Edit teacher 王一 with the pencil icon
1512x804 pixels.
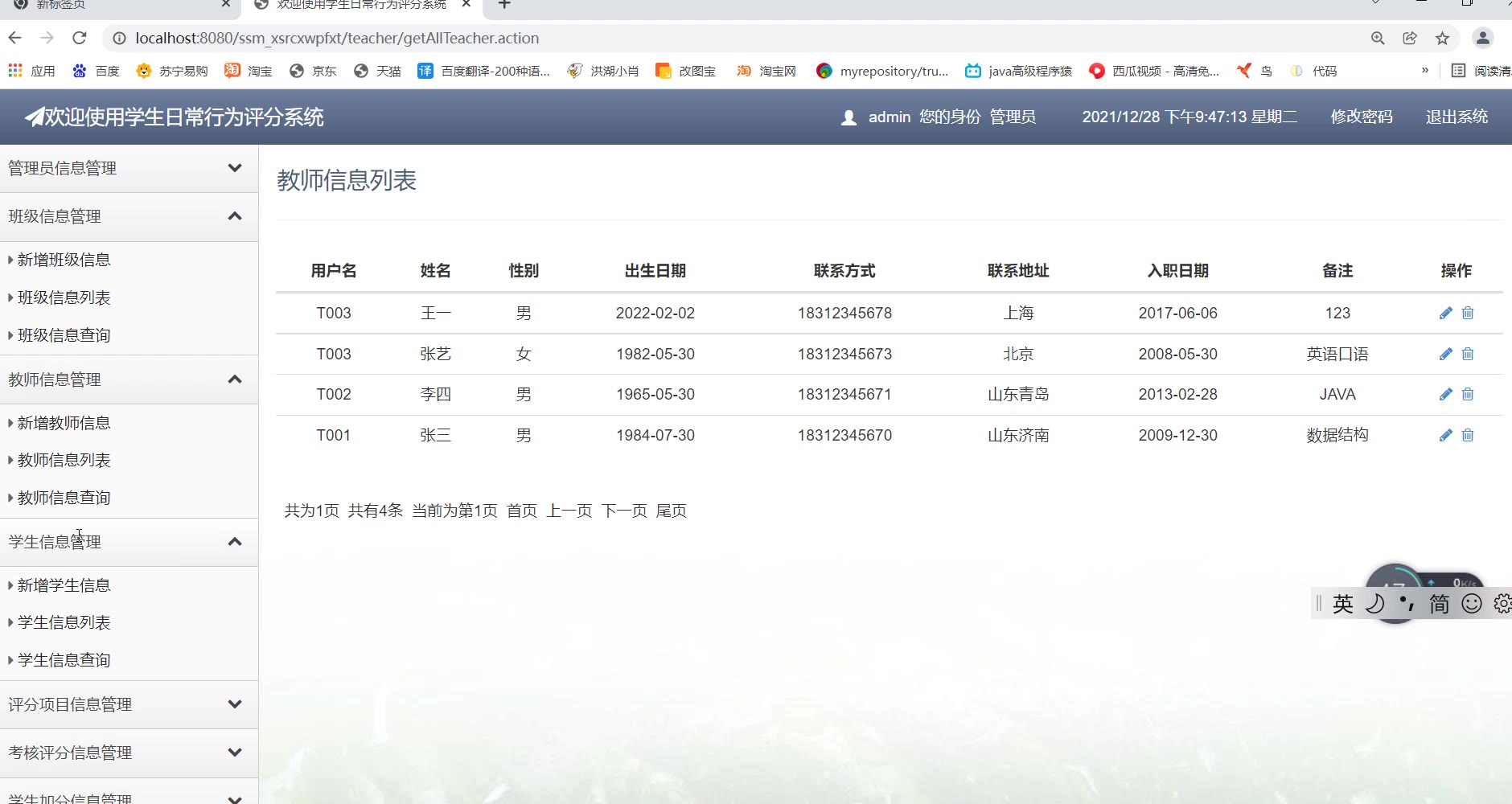(x=1446, y=313)
